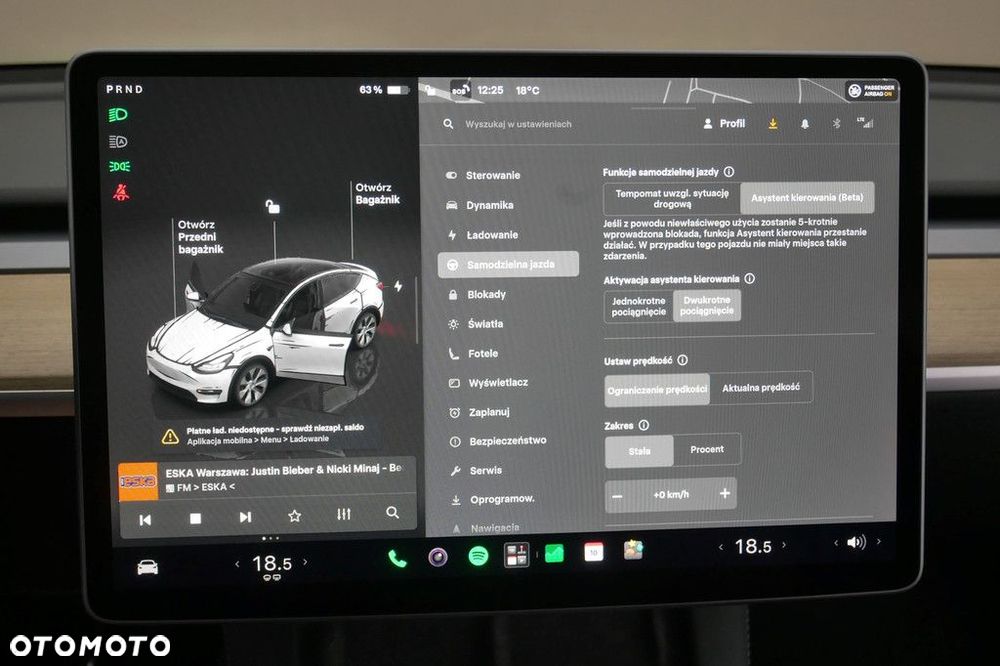Tap the red seatbelt warning icon

(x=121, y=192)
